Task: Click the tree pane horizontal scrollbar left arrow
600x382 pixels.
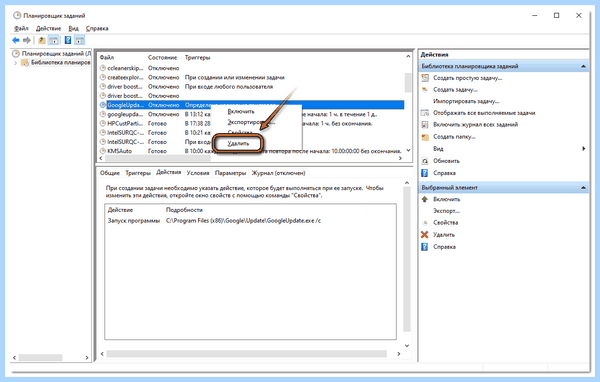Action: (14, 358)
